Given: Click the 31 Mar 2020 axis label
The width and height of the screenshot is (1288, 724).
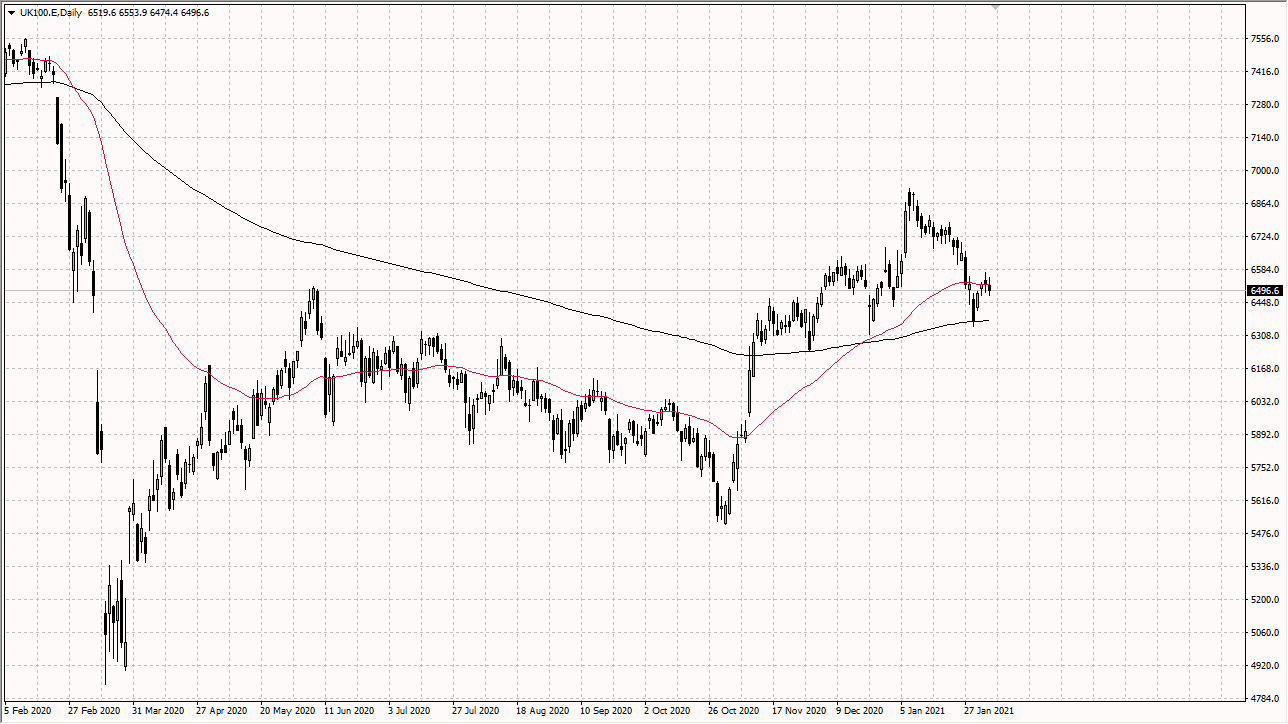Looking at the screenshot, I should tap(155, 711).
